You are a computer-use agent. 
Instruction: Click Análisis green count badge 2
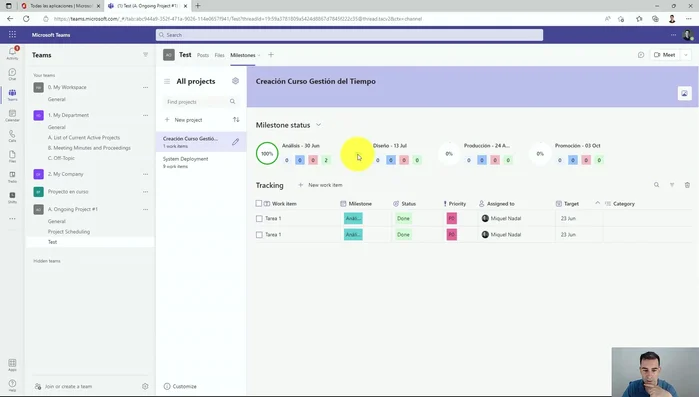(326, 160)
